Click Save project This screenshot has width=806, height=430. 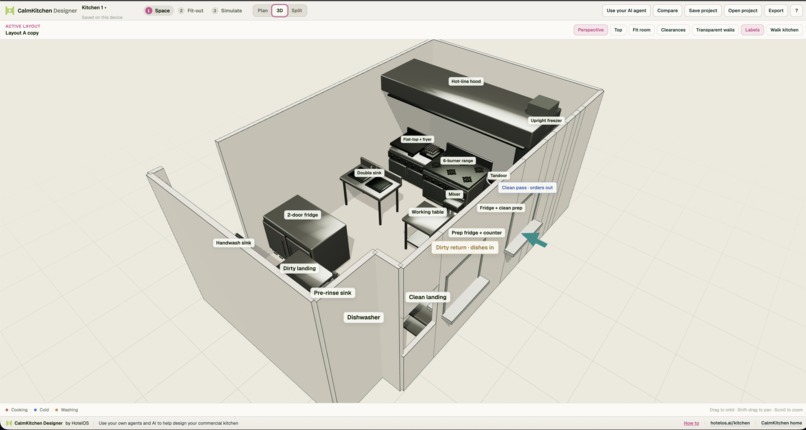(x=703, y=10)
